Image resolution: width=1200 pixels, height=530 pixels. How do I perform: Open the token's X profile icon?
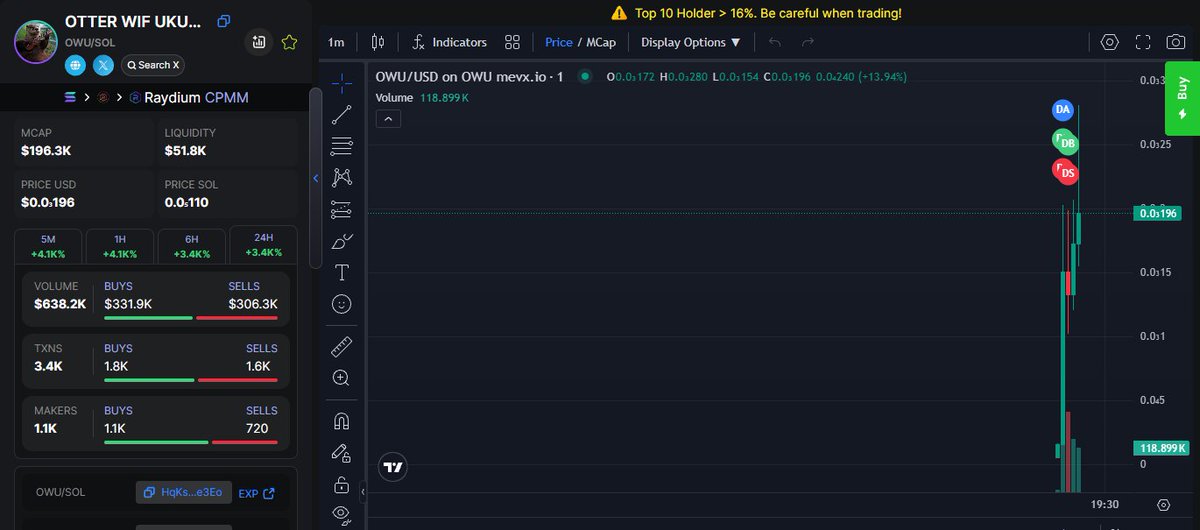pyautogui.click(x=104, y=65)
